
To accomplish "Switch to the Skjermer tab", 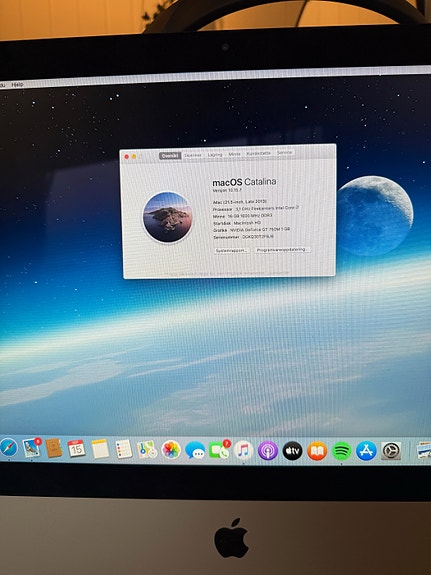I will (x=193, y=155).
